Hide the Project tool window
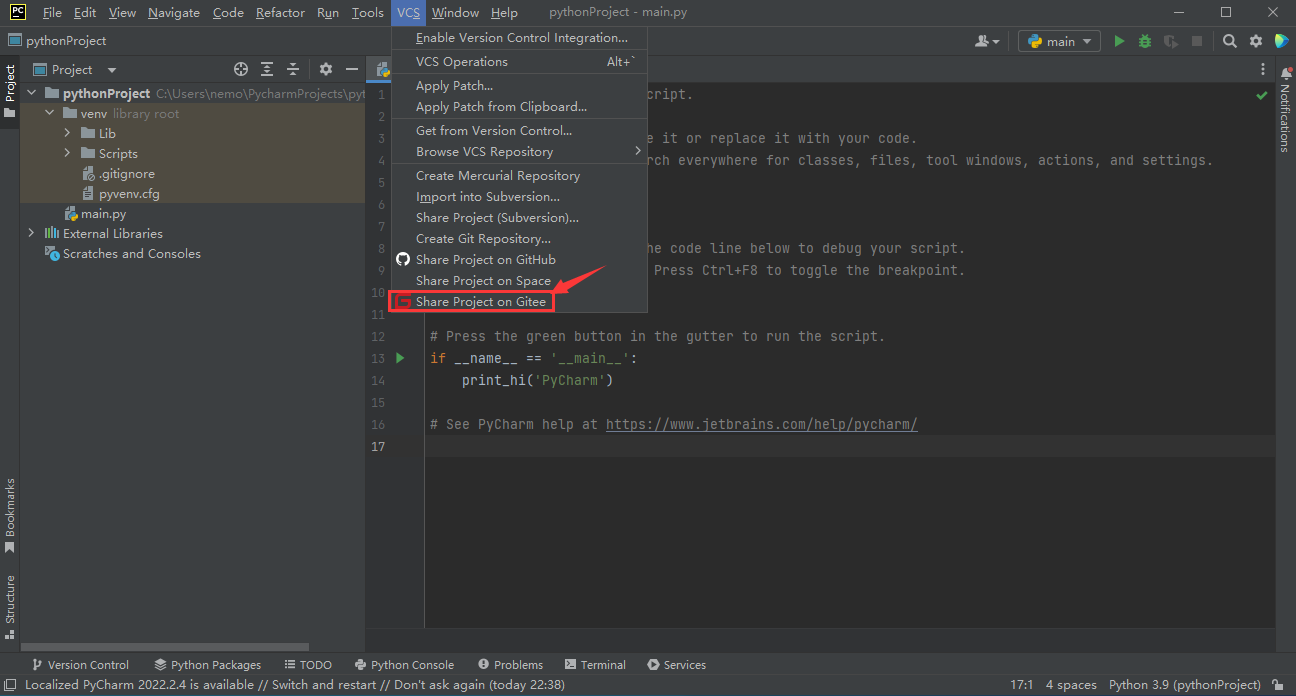Image resolution: width=1296 pixels, height=696 pixels. [x=352, y=69]
